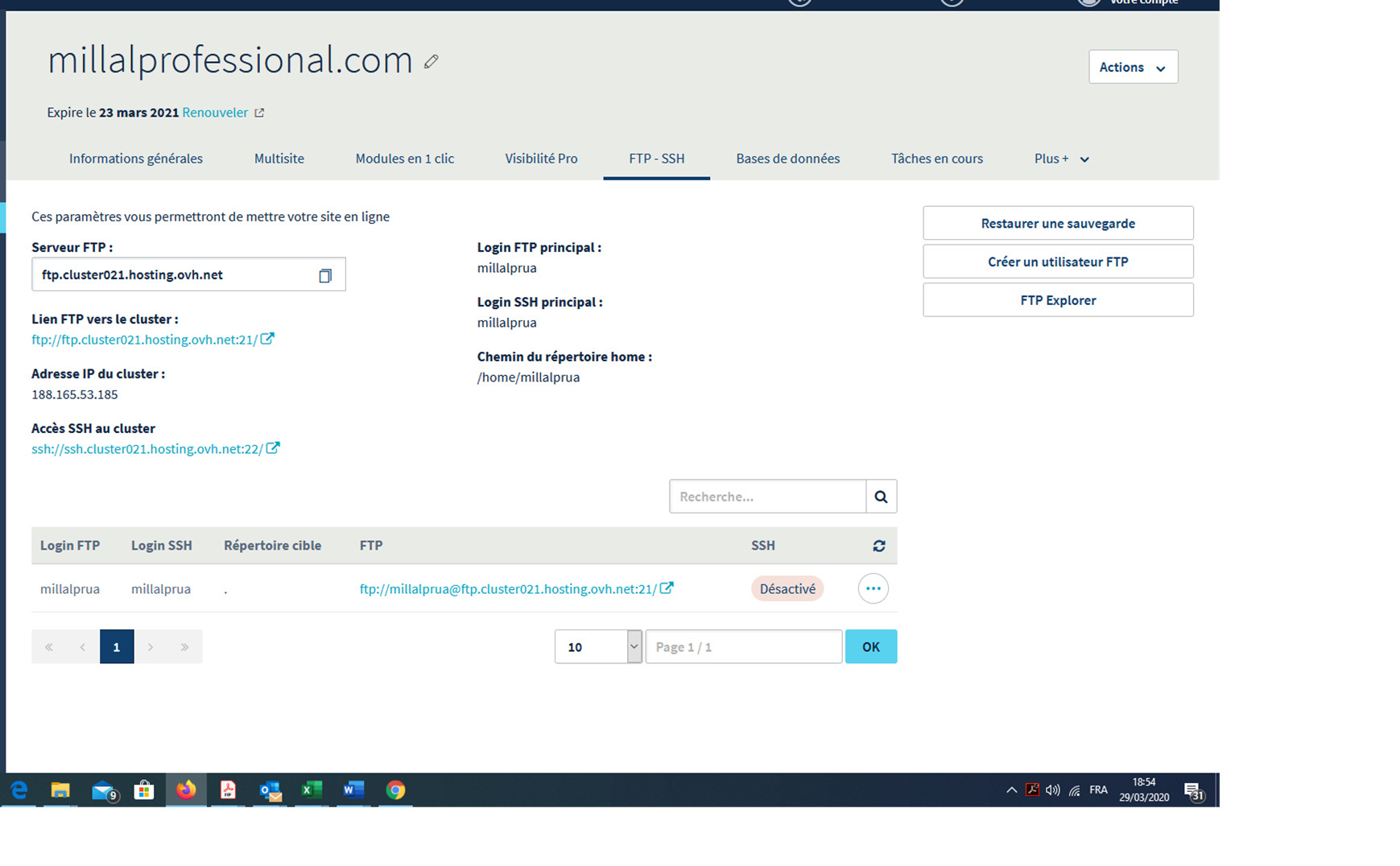Expand the Actions dropdown
1400x866 pixels.
1132,68
